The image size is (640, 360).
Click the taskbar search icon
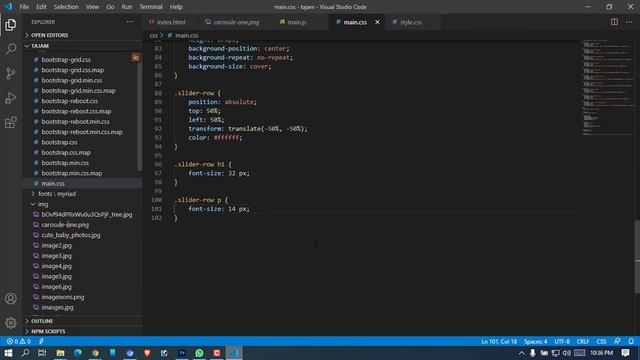pos(25,353)
